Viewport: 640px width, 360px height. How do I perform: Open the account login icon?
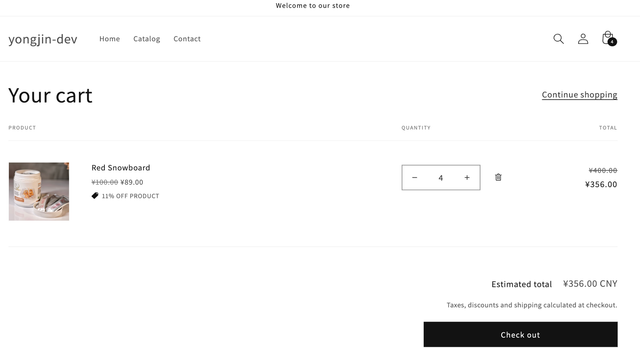tap(583, 39)
